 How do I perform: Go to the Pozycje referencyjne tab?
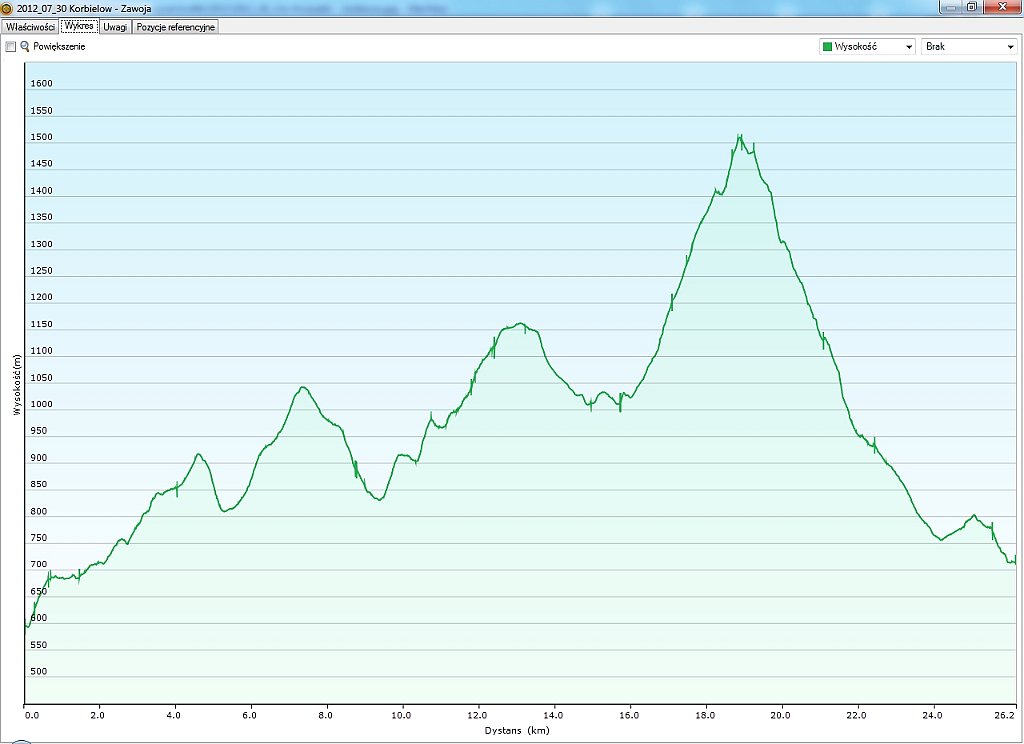click(175, 27)
